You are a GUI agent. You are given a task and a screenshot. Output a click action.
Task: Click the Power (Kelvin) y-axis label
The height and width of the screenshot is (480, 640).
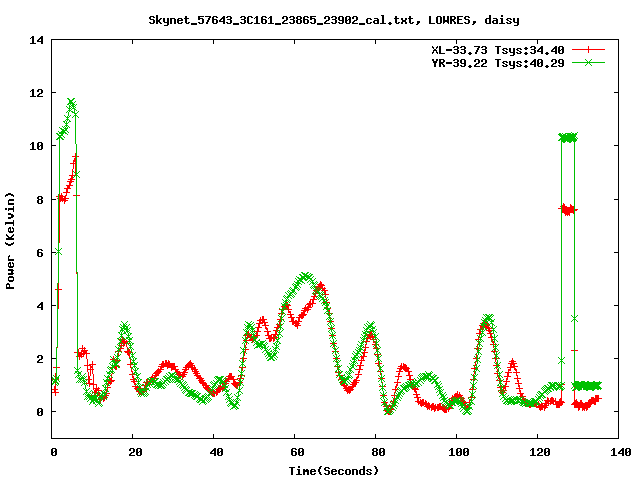click(10, 241)
